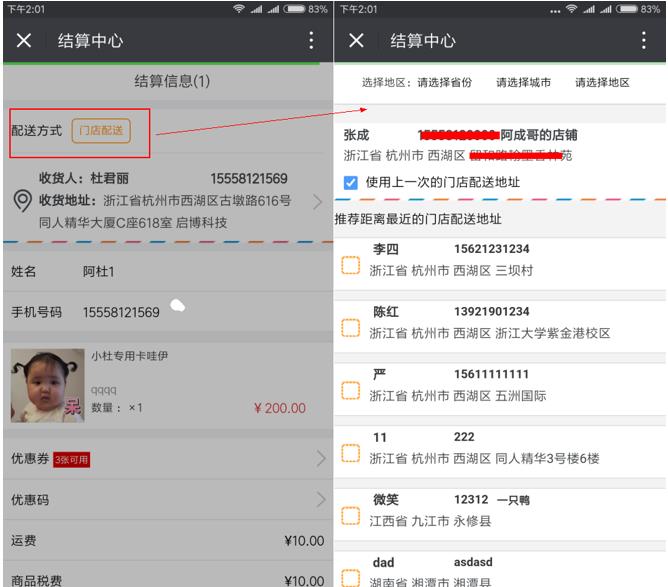Screen dimensions: 668x587
Task: Open shipping address details via right chevron
Action: (x=318, y=202)
